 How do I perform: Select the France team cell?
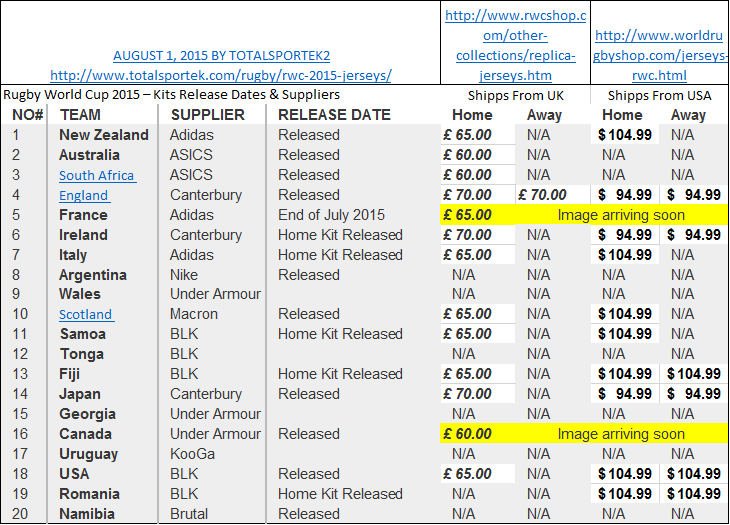tap(83, 215)
